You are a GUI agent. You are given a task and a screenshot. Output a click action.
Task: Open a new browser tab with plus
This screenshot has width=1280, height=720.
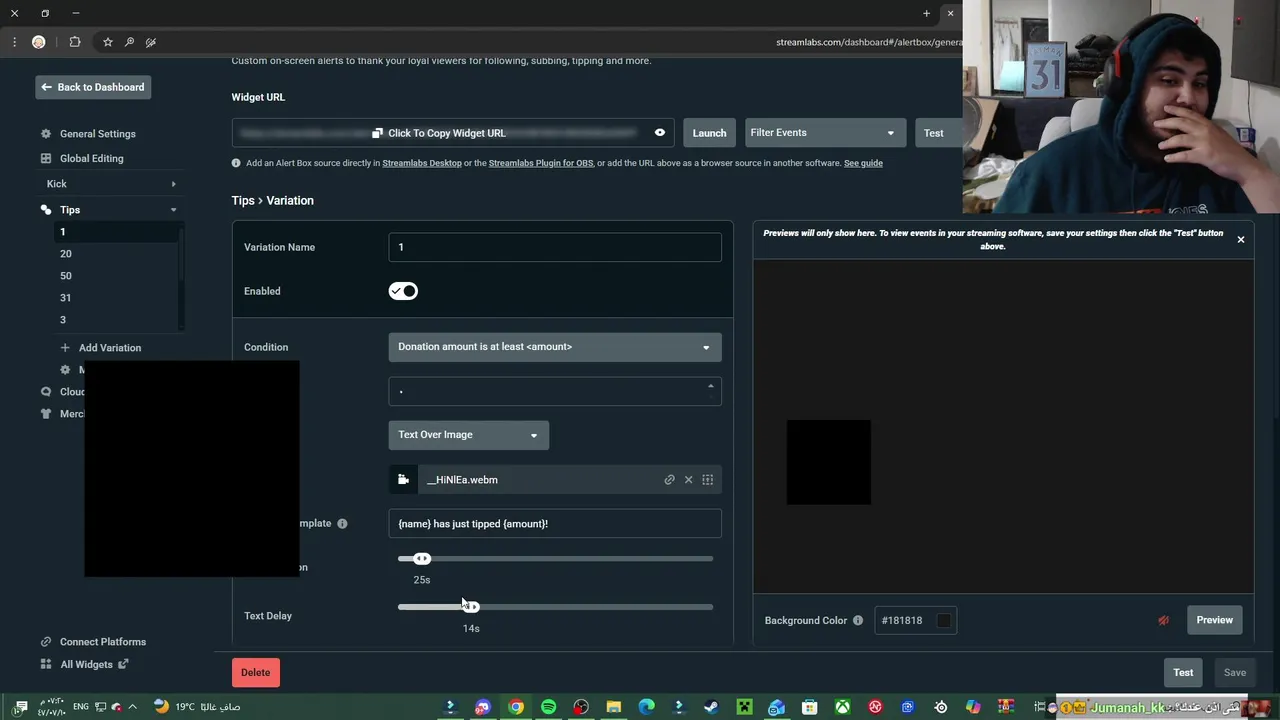[927, 14]
